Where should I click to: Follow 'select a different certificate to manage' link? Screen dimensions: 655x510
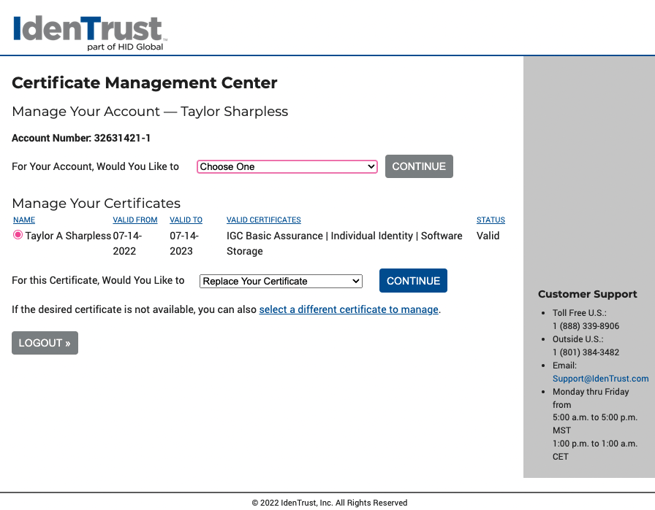pyautogui.click(x=348, y=310)
